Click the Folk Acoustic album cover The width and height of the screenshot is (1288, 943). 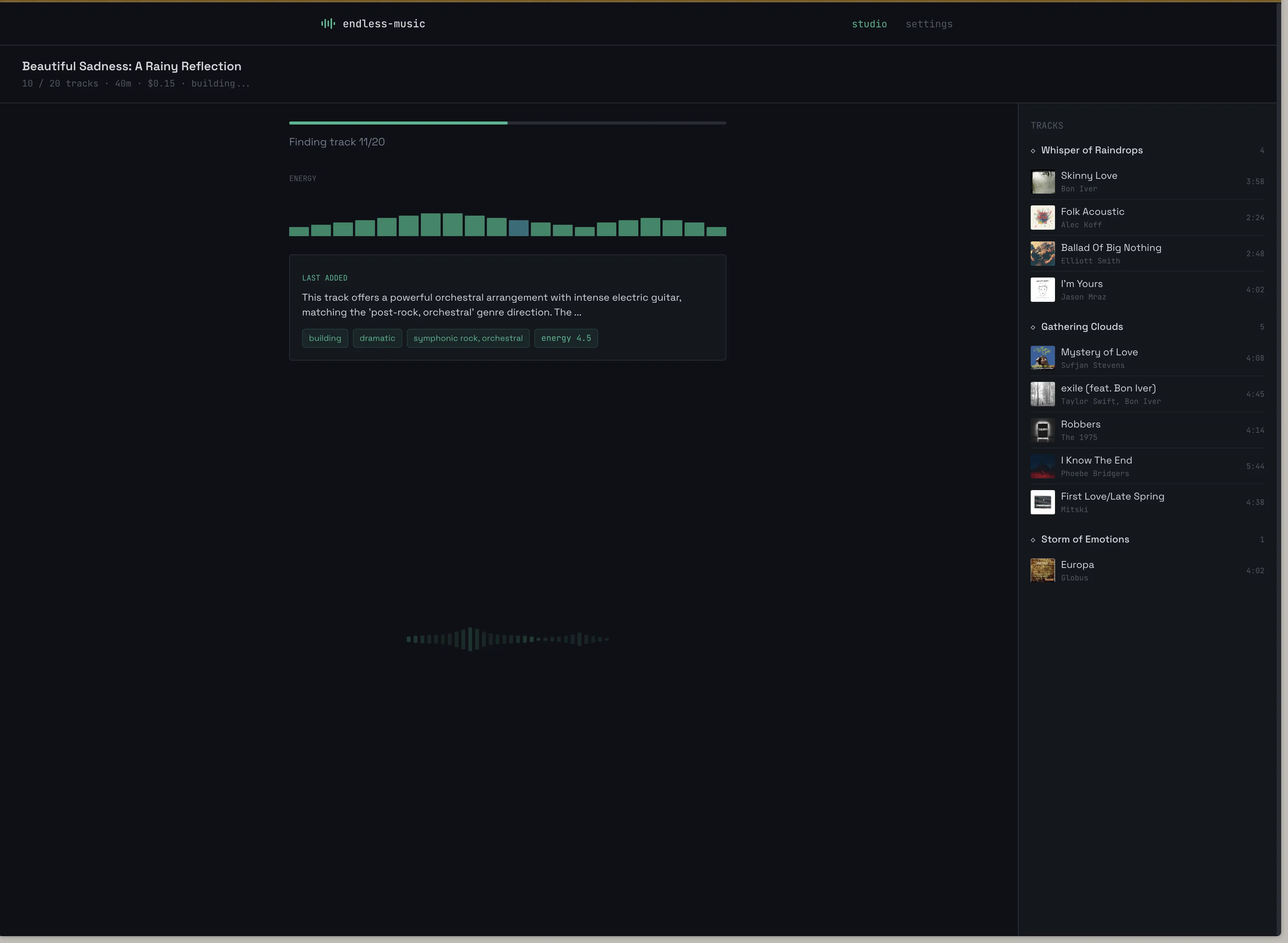[x=1042, y=218]
